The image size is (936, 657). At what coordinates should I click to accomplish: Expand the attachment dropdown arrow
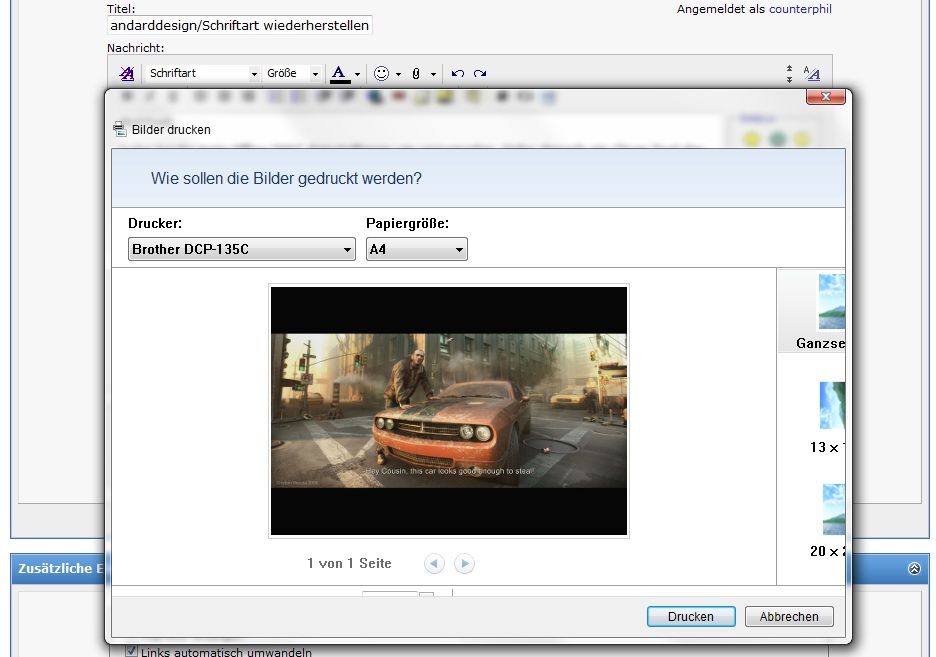click(433, 74)
